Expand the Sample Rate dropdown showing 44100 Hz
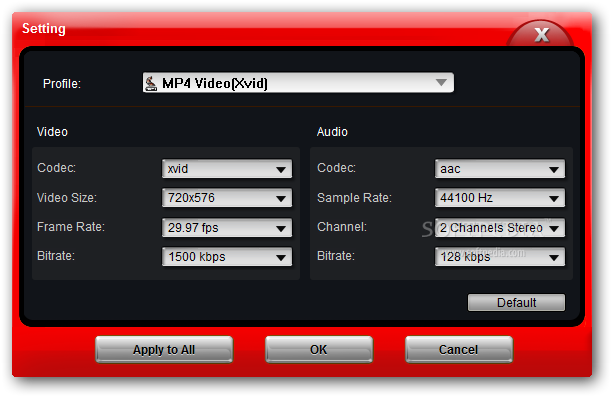 [500, 198]
